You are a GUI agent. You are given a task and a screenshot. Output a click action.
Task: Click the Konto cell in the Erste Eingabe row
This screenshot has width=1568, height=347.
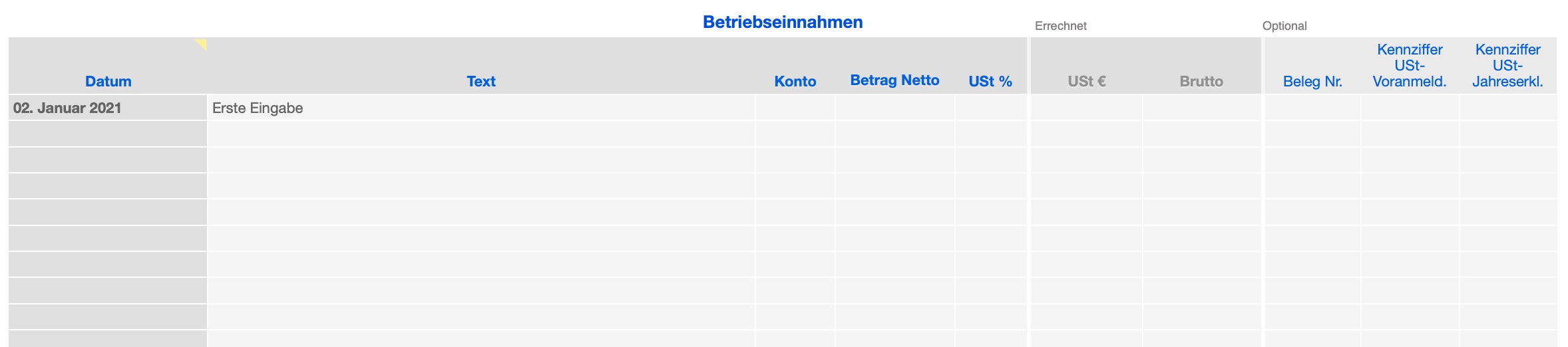pyautogui.click(x=795, y=108)
